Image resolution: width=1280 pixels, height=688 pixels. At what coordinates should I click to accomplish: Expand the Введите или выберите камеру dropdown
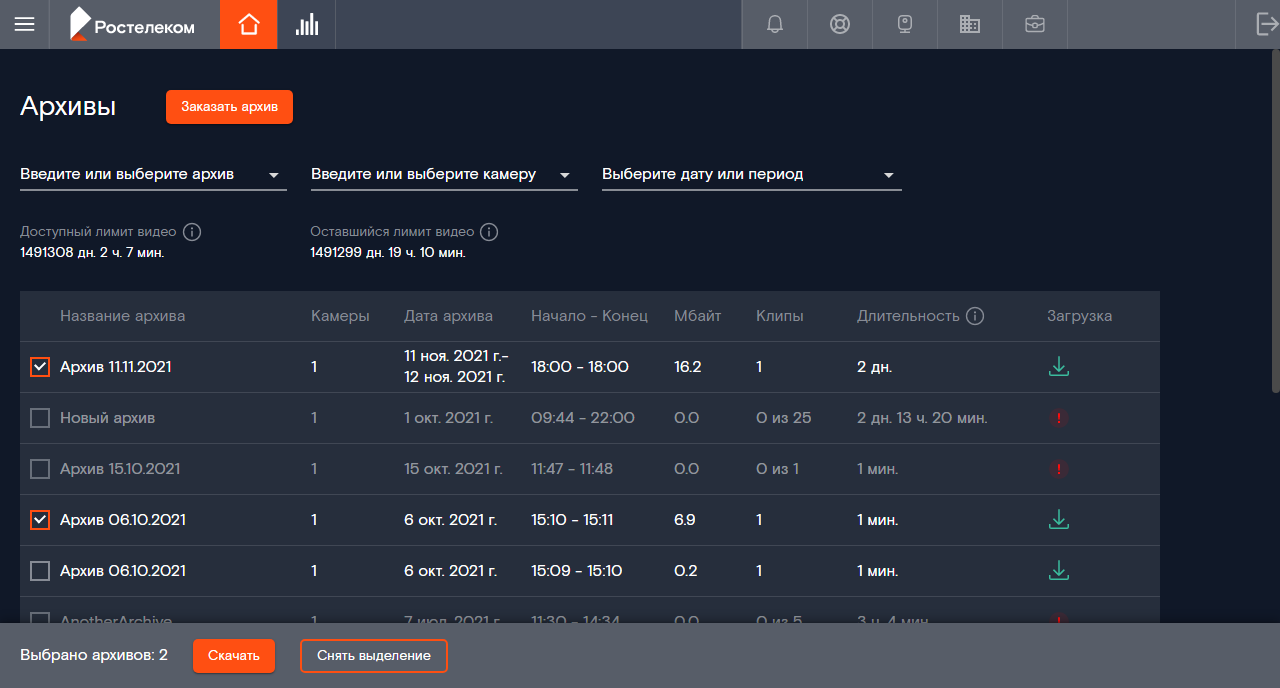click(444, 175)
